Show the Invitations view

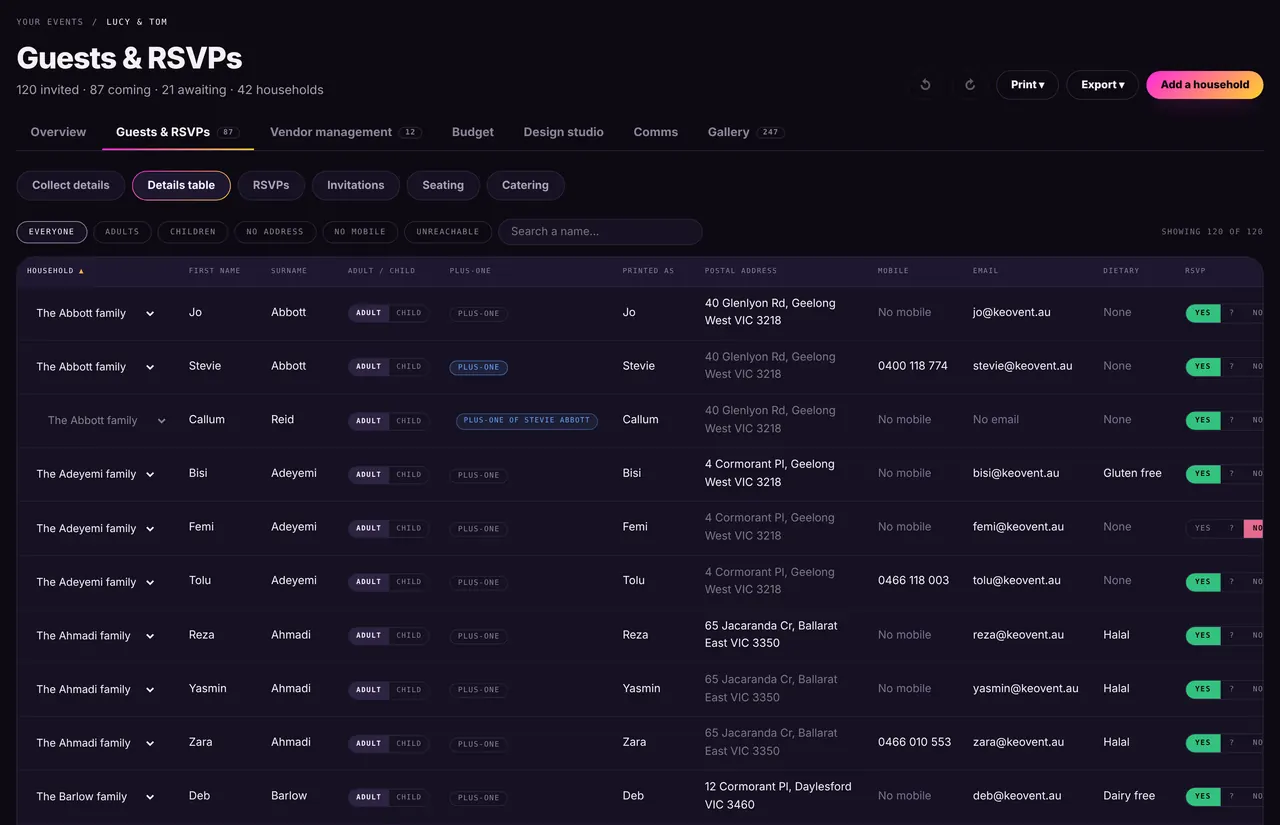(x=356, y=185)
